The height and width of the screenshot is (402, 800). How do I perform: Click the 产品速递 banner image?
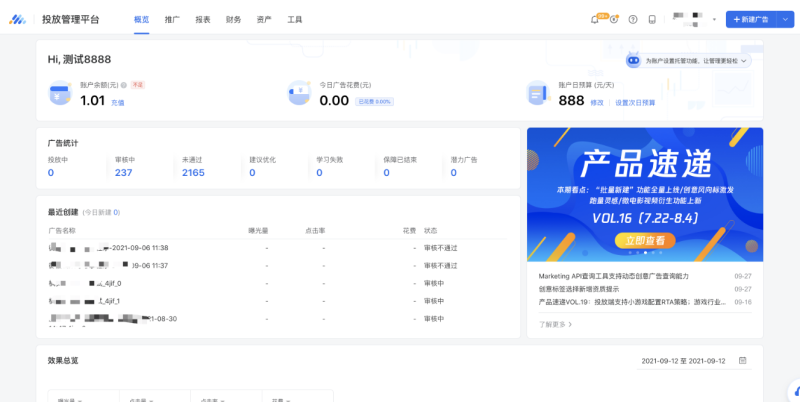pyautogui.click(x=645, y=194)
